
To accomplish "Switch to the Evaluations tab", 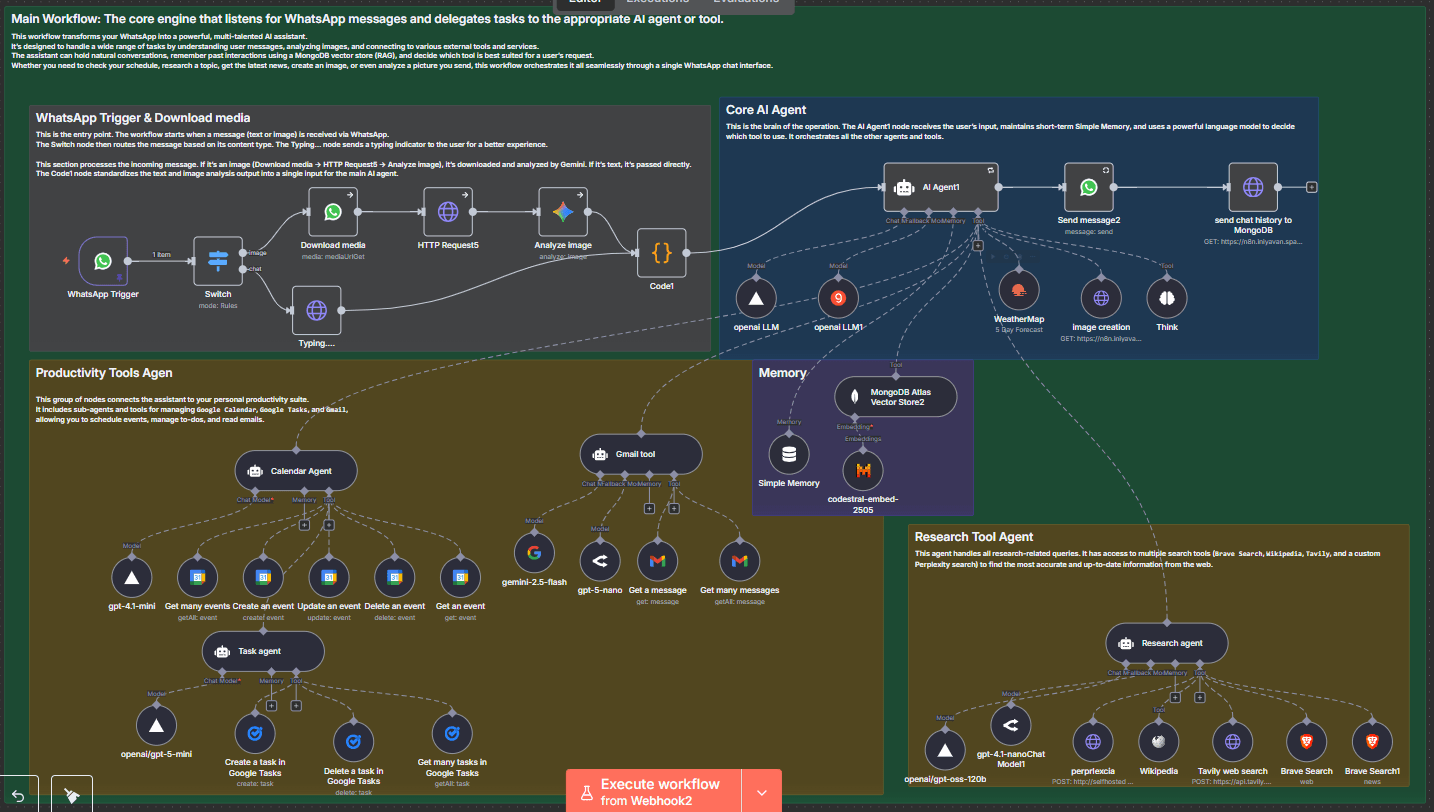I will coord(745,2).
